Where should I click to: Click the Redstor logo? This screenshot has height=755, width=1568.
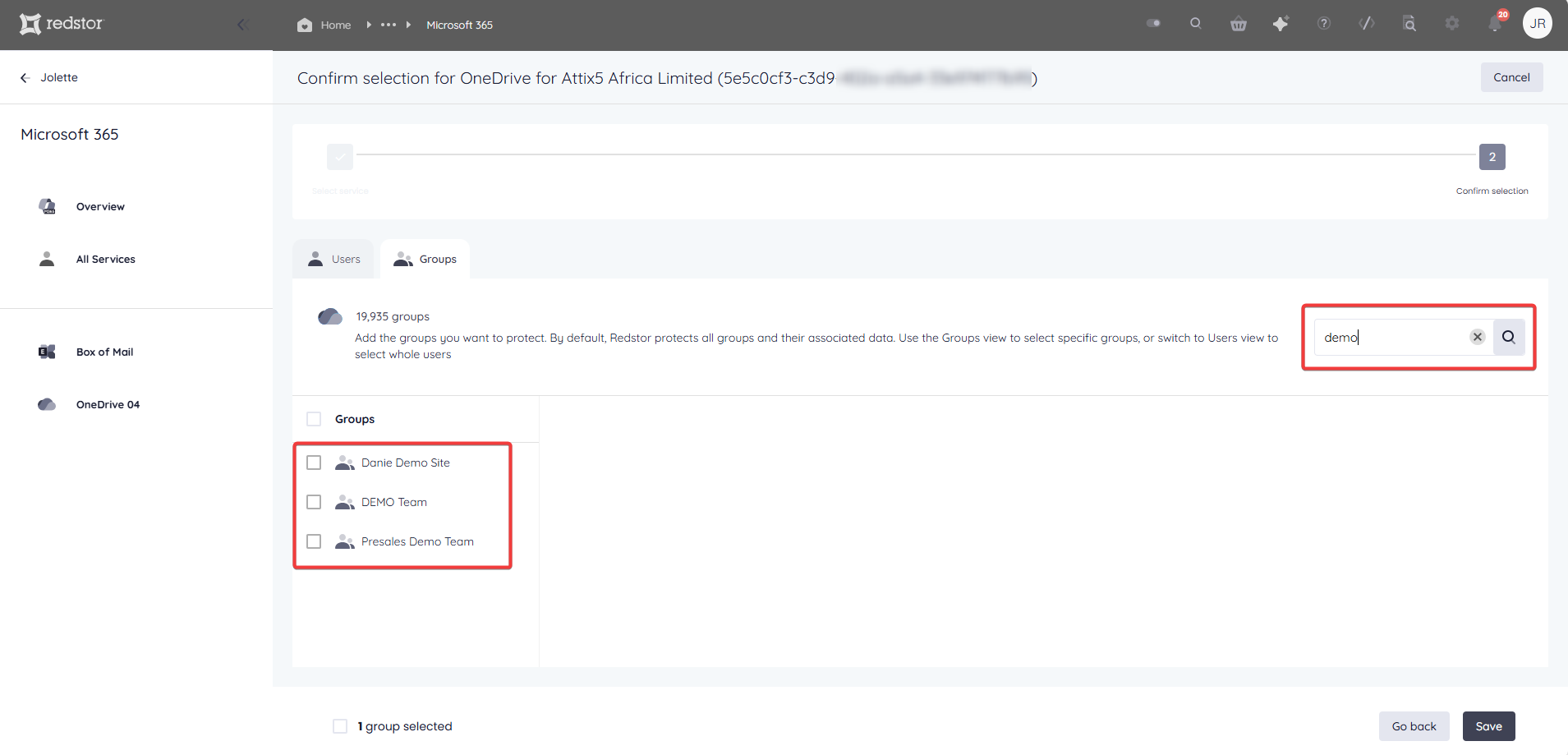(x=62, y=24)
